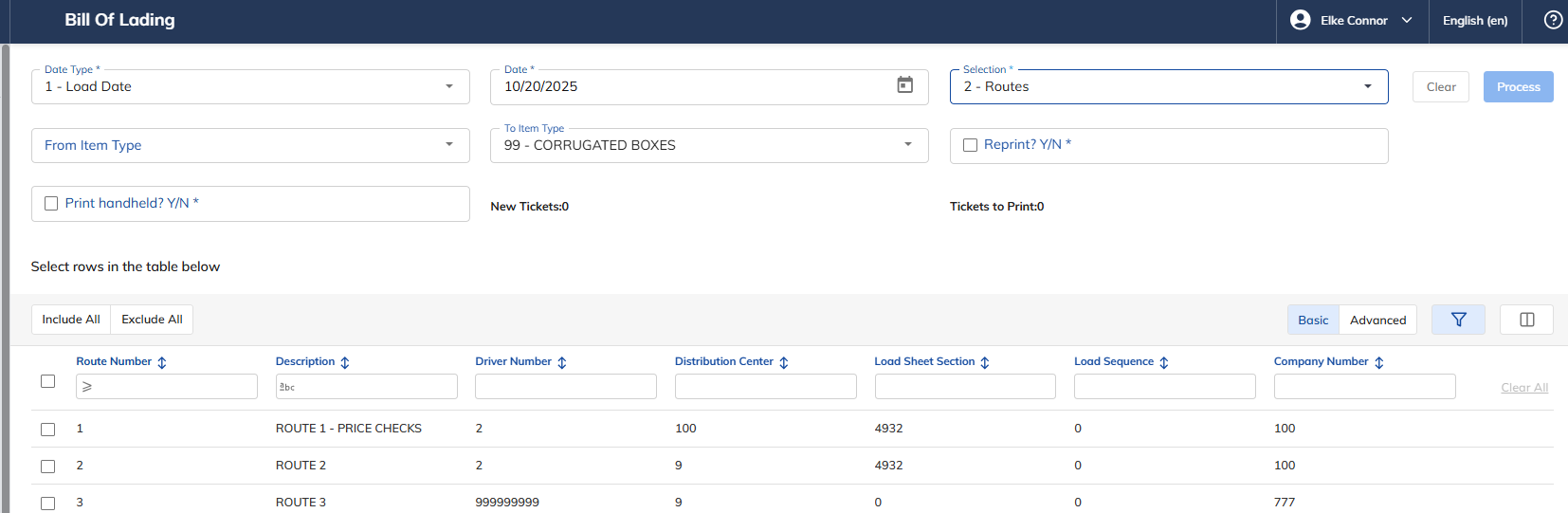Click the Company Number filter input
The height and width of the screenshot is (513, 1568).
click(1365, 386)
